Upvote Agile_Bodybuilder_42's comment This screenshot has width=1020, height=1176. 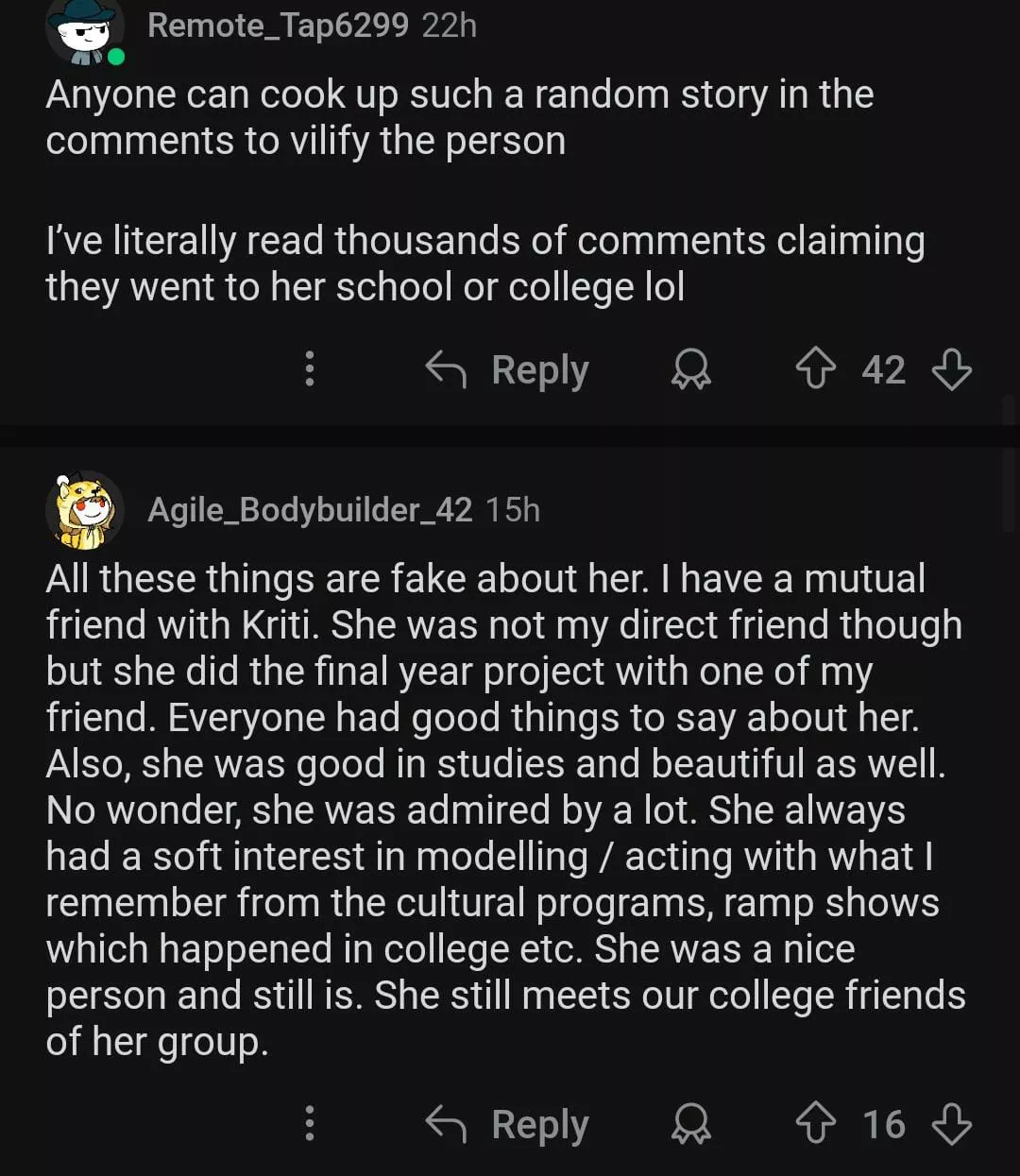(815, 1124)
